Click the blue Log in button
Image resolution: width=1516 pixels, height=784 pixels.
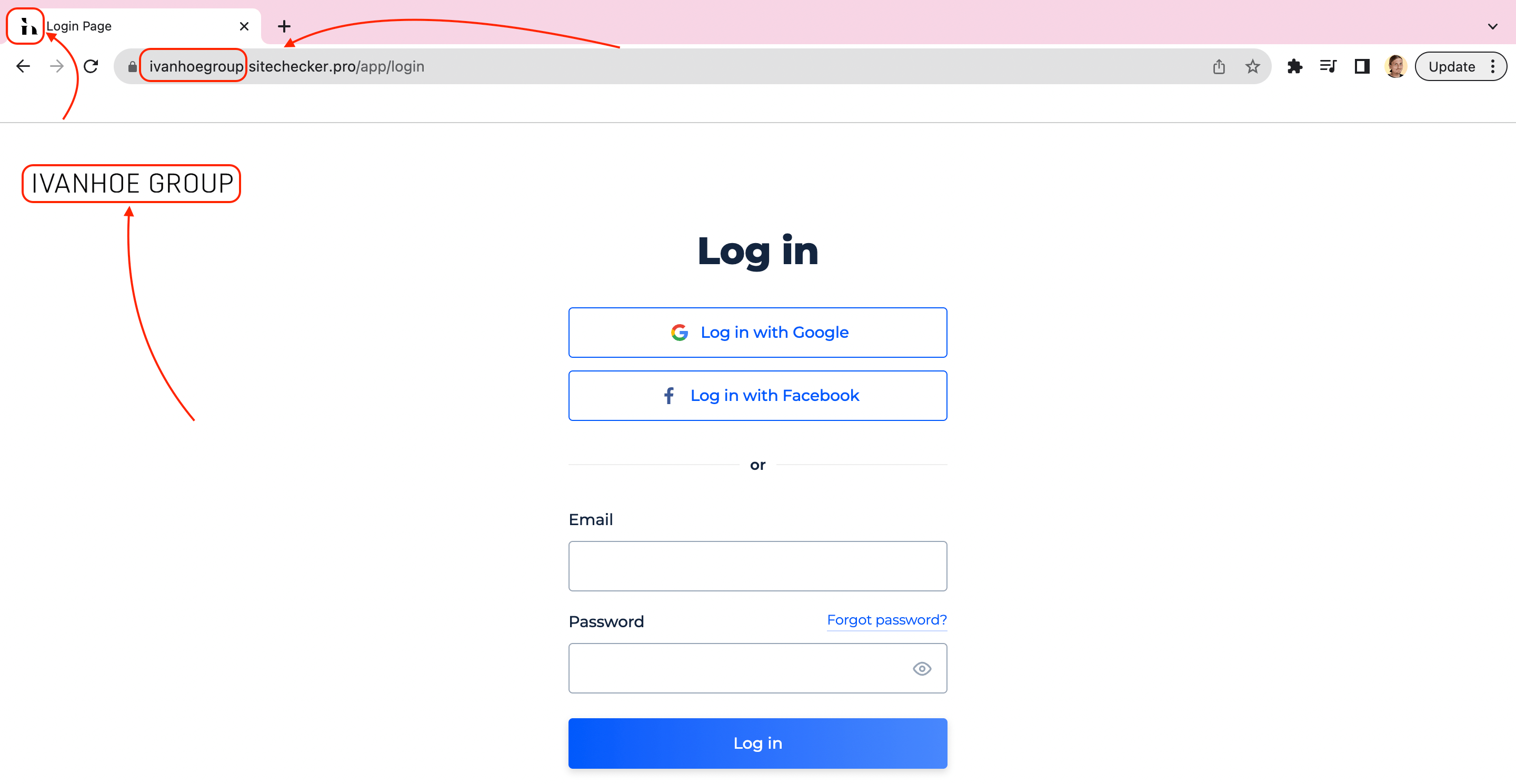coord(758,743)
